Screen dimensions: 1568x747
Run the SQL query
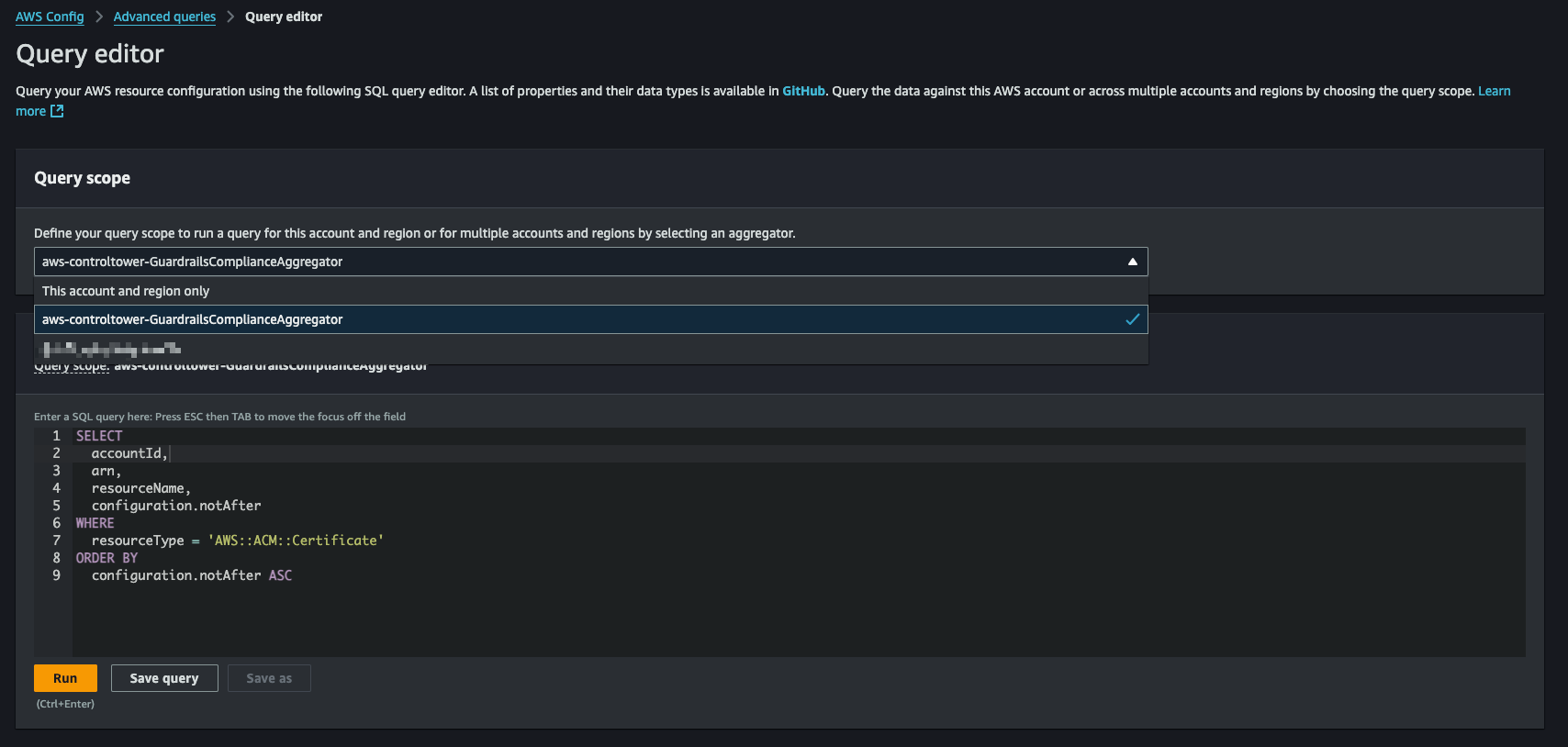[x=65, y=678]
